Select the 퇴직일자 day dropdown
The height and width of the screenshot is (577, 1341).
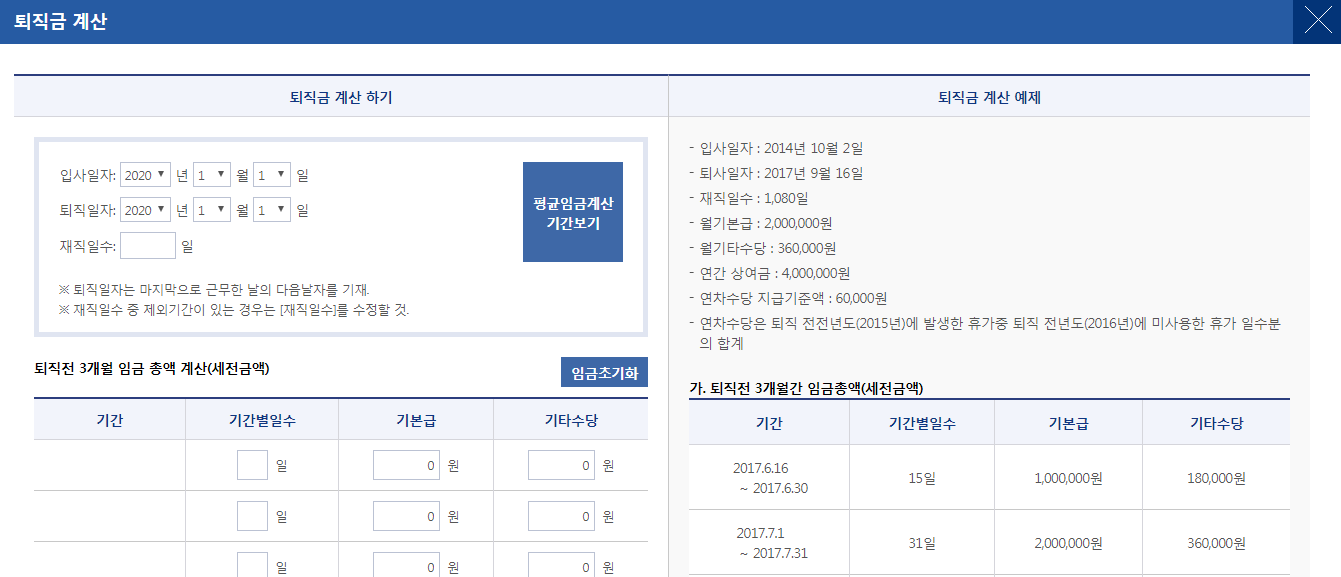(x=271, y=210)
